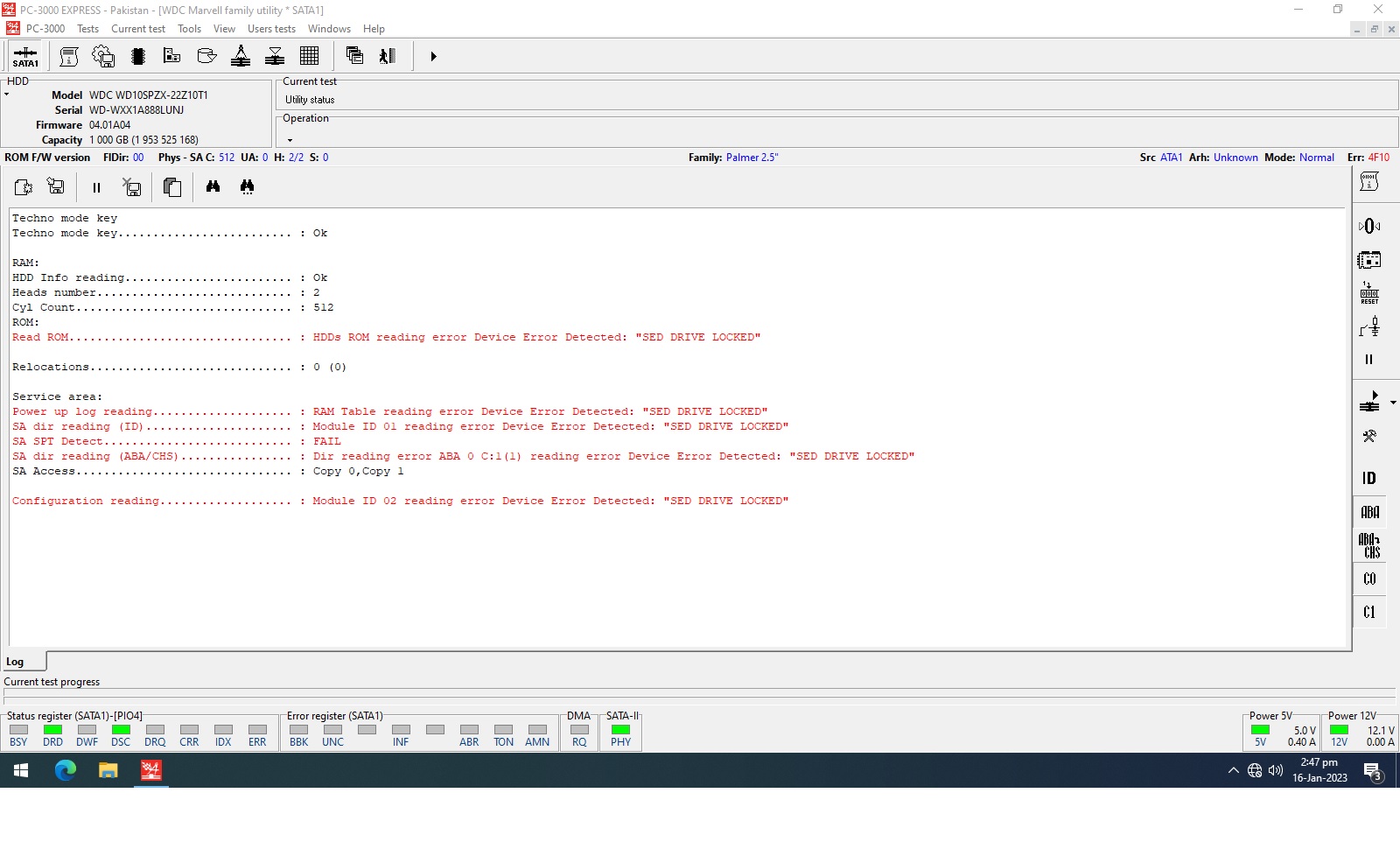Open the Windows menu
The image size is (1400, 849).
(x=329, y=29)
